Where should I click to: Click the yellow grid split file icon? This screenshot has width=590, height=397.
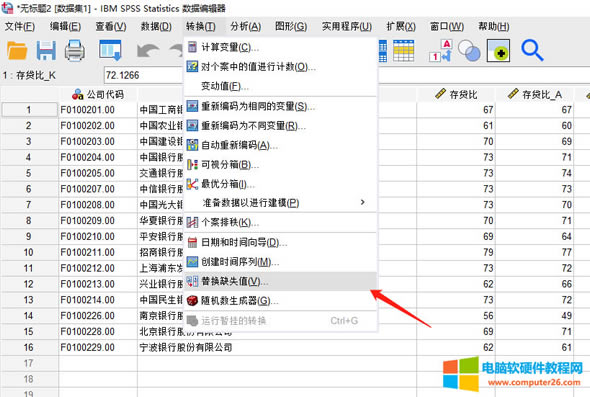403,50
